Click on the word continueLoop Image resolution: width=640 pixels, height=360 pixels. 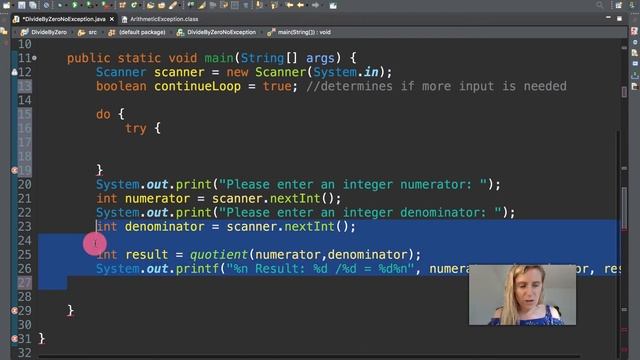[x=197, y=86]
